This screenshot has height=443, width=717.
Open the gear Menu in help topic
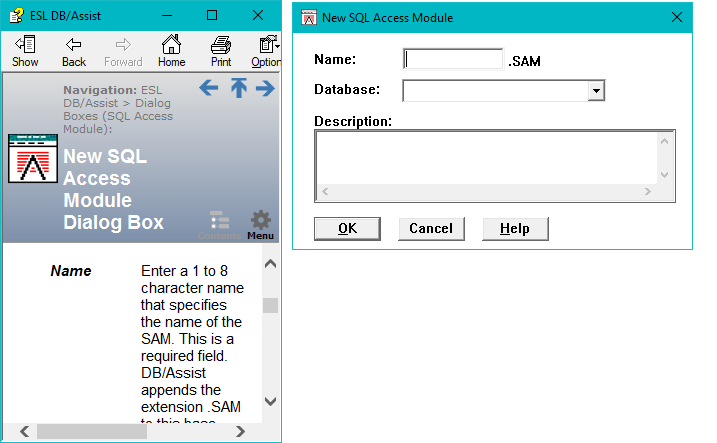tap(261, 225)
